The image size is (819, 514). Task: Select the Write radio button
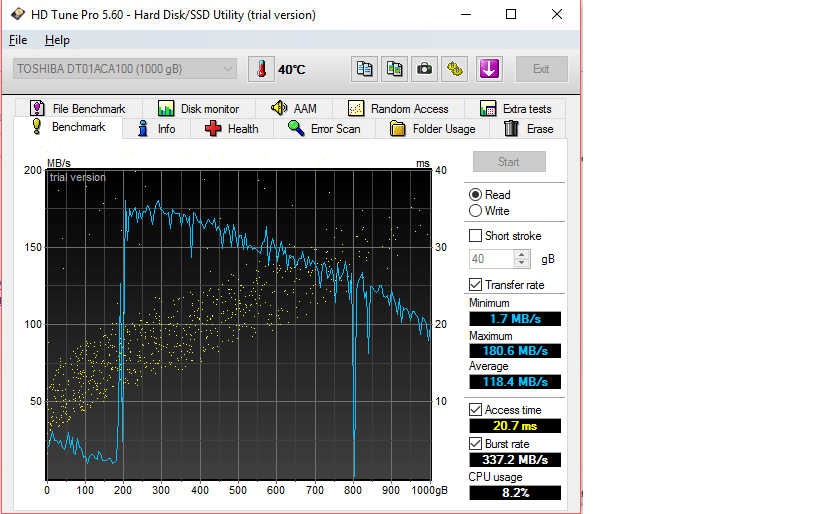(x=475, y=211)
